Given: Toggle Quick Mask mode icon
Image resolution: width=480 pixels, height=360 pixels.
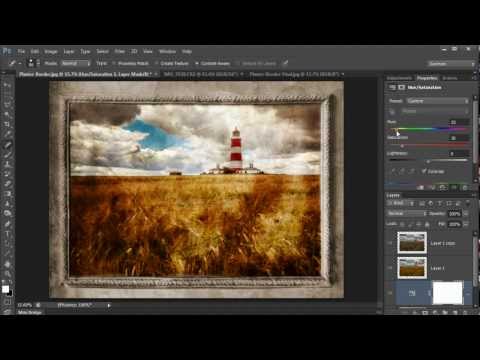Looking at the screenshot, I should [7, 302].
